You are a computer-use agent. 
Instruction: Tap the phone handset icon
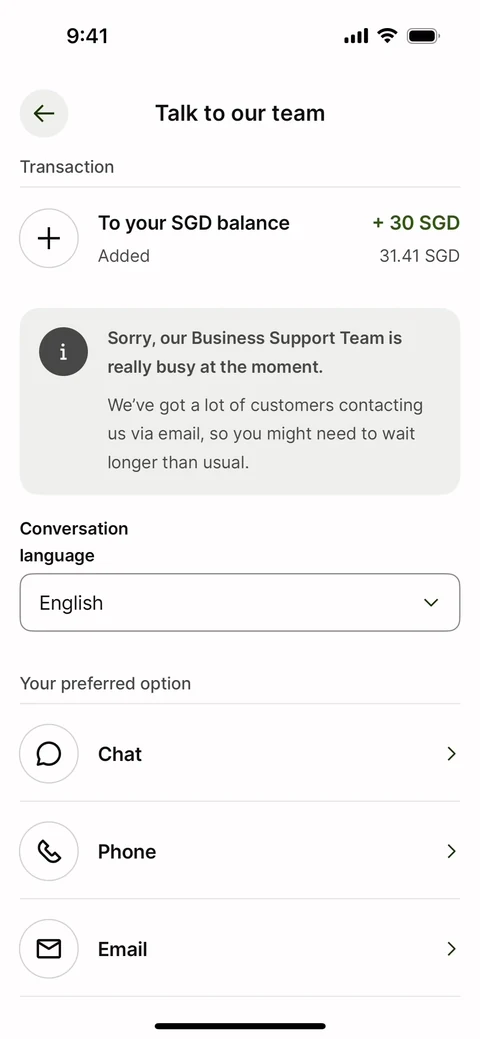tap(49, 851)
